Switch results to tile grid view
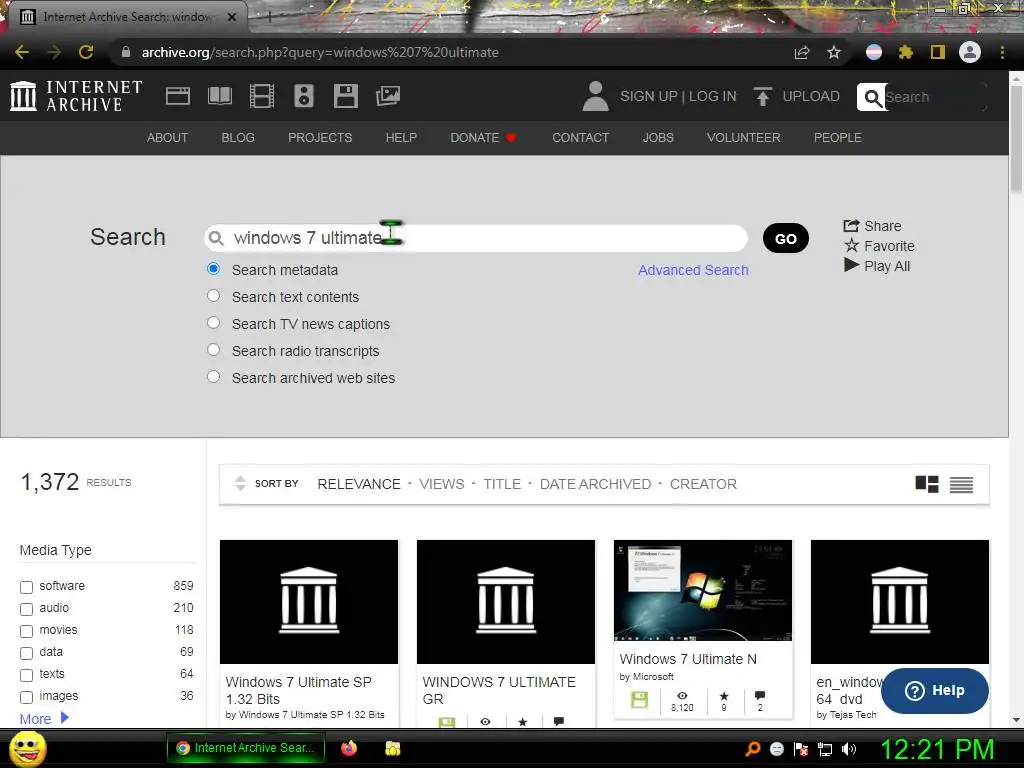 pyautogui.click(x=927, y=484)
